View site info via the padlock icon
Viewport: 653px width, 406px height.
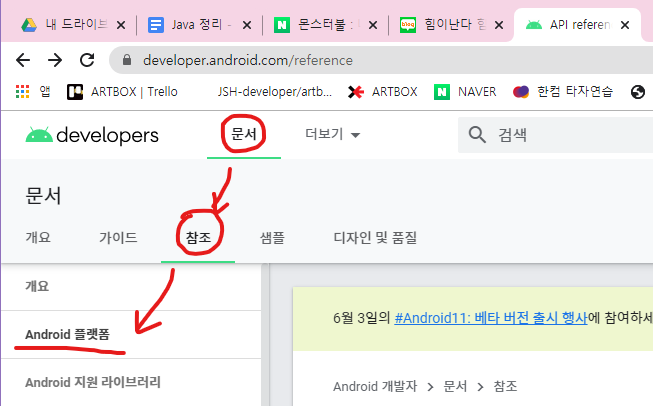[x=127, y=60]
